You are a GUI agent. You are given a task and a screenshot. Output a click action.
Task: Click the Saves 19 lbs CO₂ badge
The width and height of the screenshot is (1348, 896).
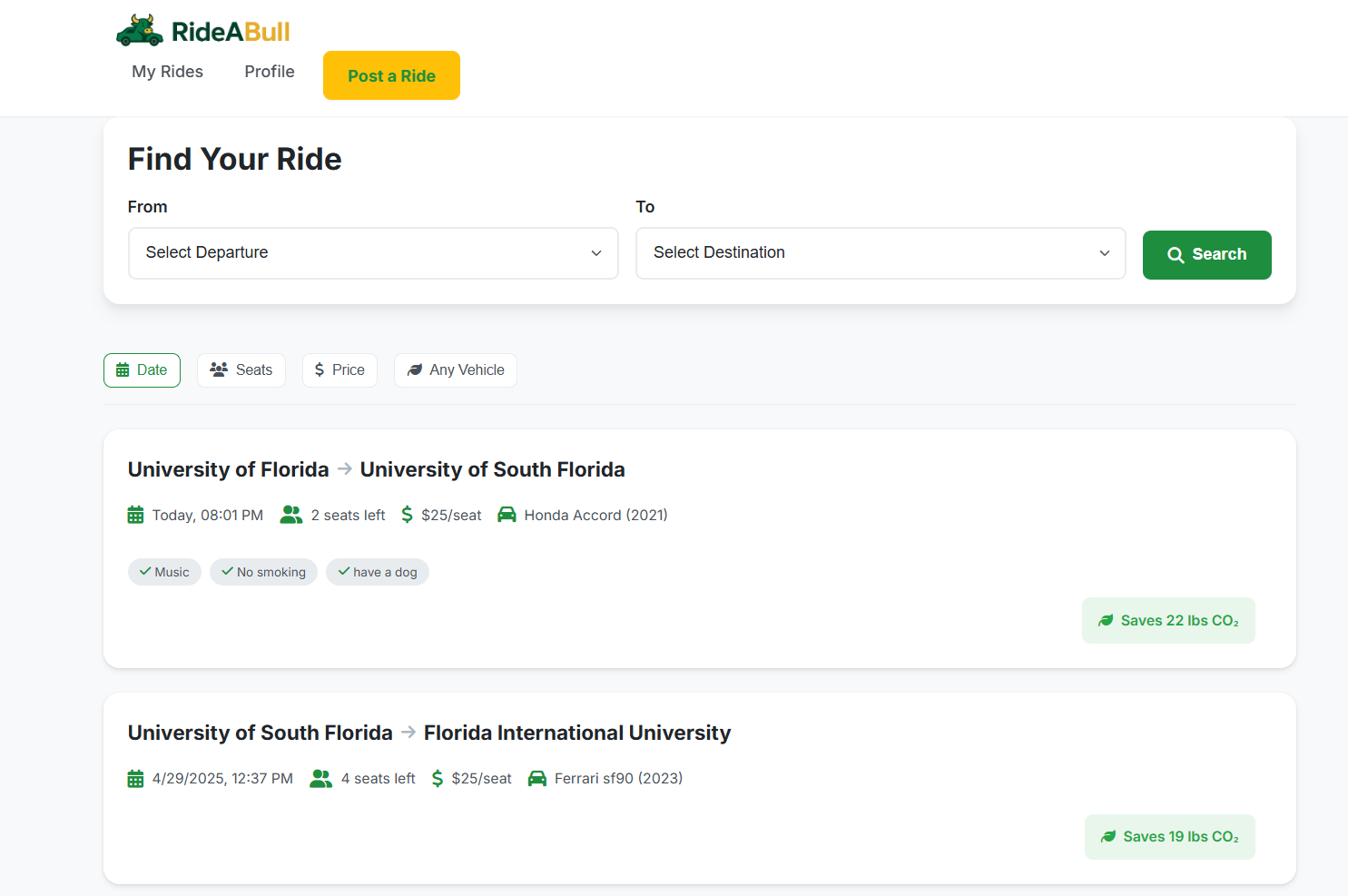coord(1170,837)
